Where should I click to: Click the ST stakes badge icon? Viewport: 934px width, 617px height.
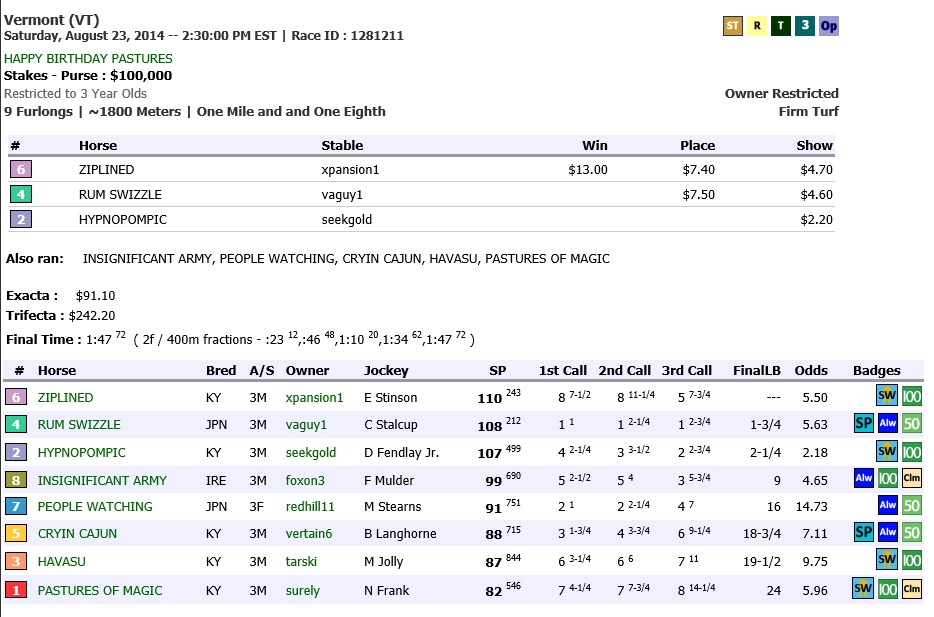point(733,26)
